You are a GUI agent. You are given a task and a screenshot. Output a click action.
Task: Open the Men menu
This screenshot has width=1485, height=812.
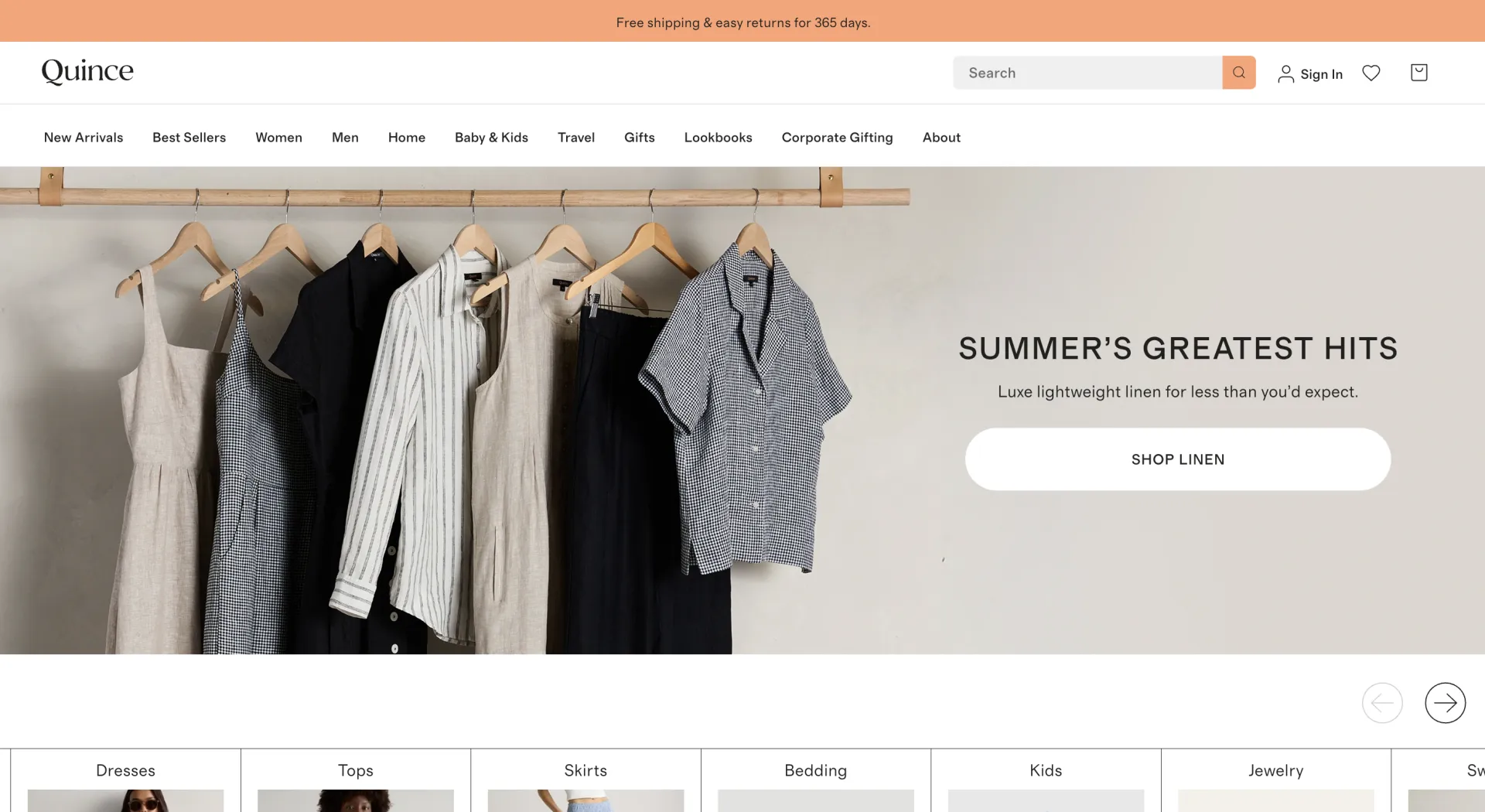[x=345, y=137]
